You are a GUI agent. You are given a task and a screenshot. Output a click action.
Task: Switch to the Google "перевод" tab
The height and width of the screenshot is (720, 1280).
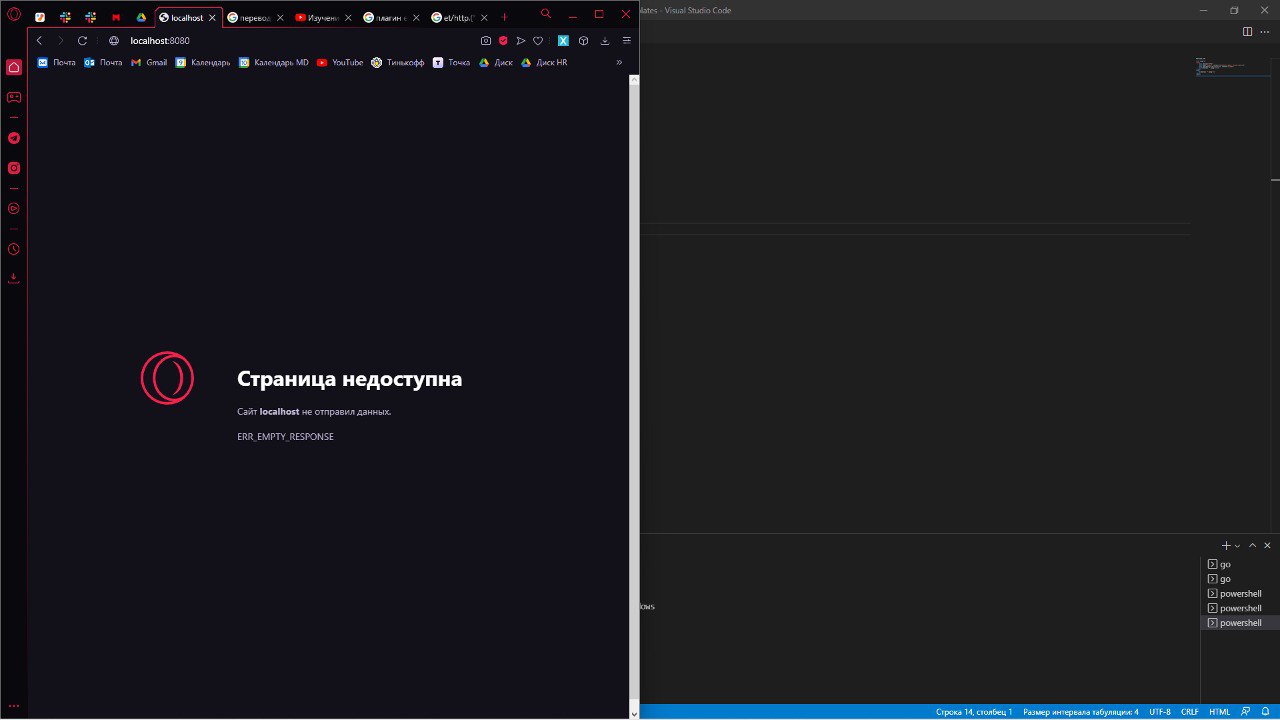[255, 17]
